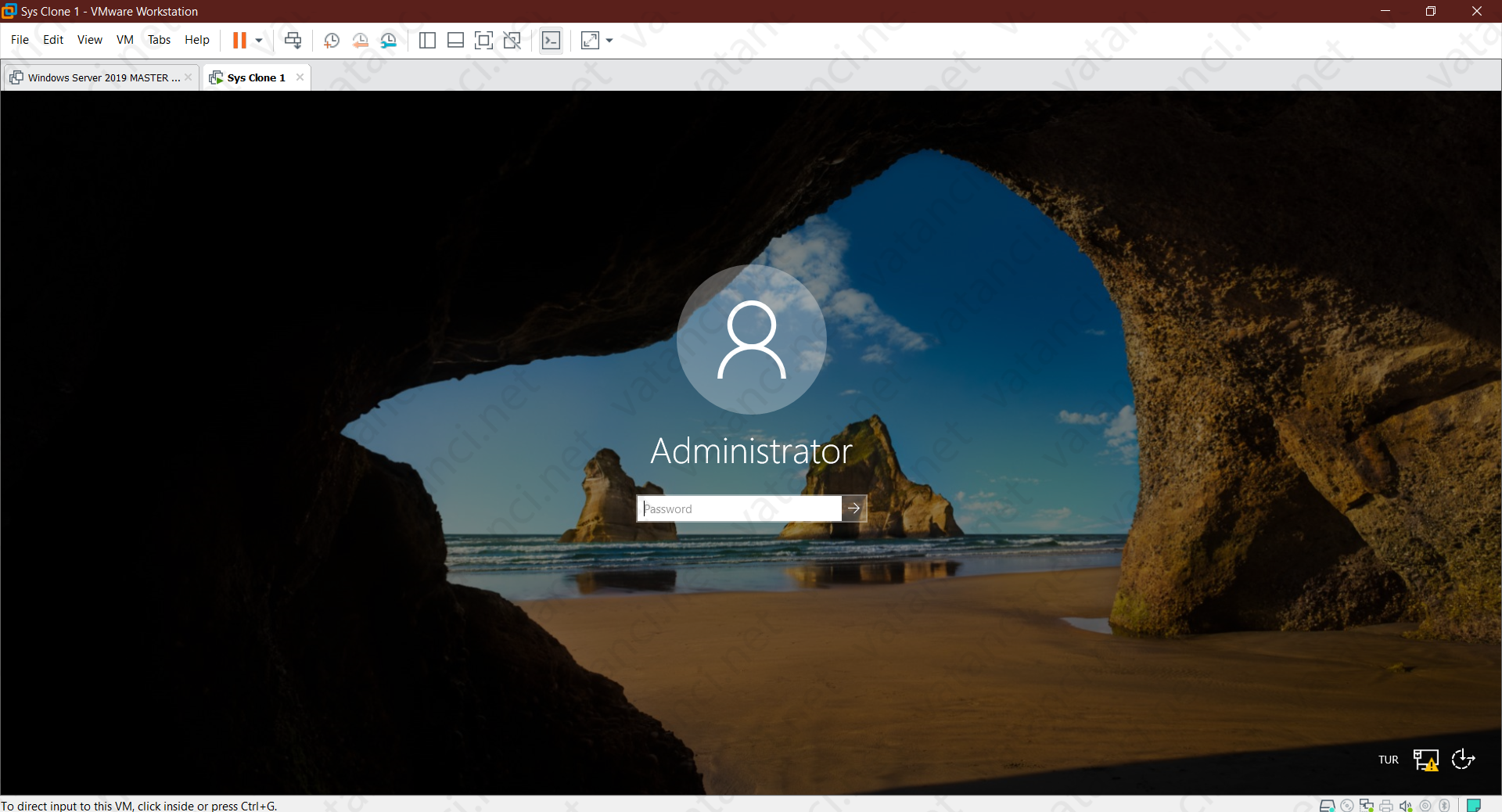The height and width of the screenshot is (812, 1502).
Task: Click the VMware Workstation title bar icon
Action: 9,11
